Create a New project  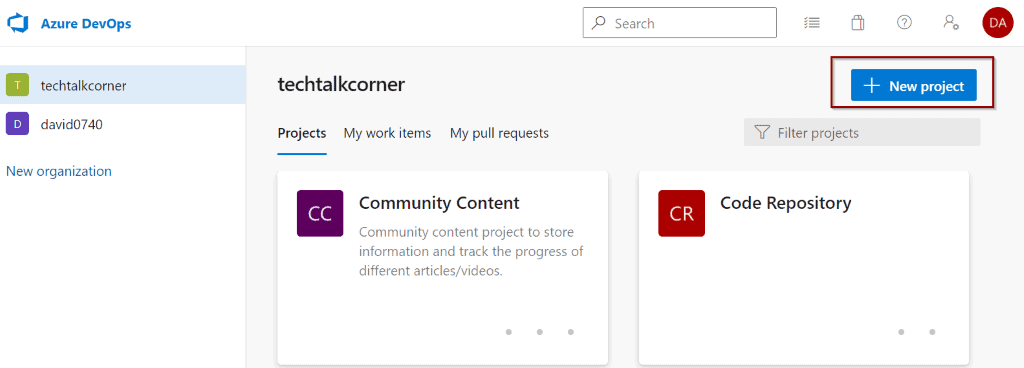click(914, 85)
